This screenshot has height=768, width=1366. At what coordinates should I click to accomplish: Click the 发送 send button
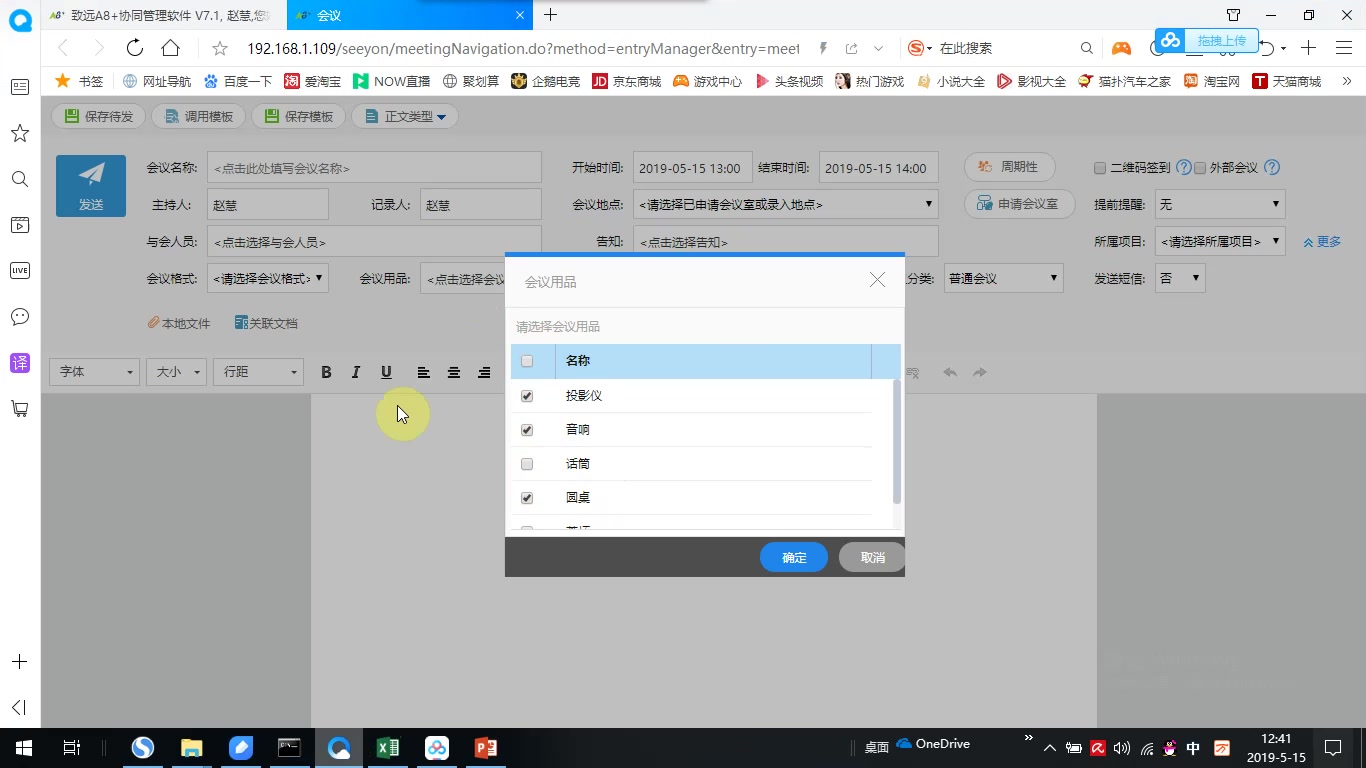[x=91, y=185]
